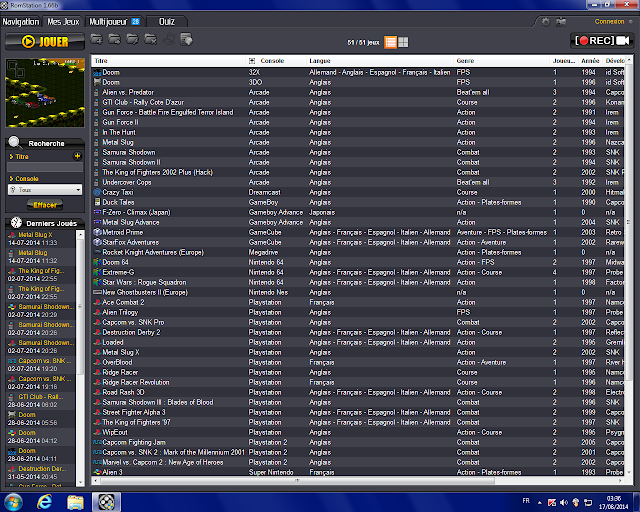
Task: Open the Windows Start menu
Action: pyautogui.click(x=13, y=502)
